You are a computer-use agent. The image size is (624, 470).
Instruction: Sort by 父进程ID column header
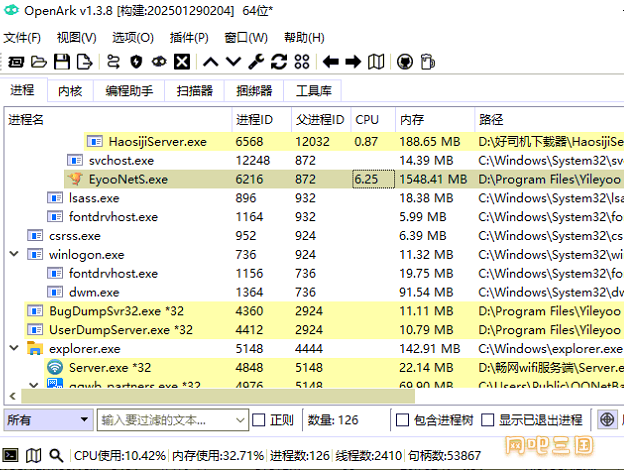tap(321, 119)
